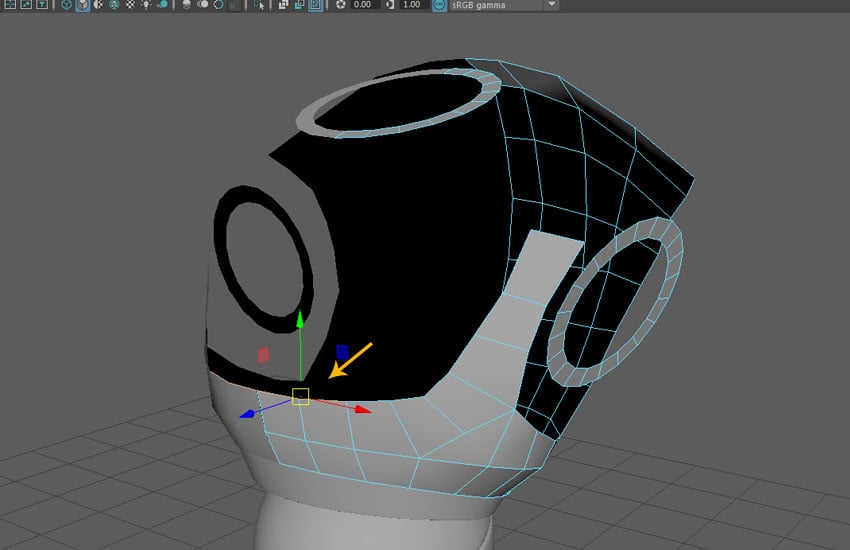Click the gamma value field showing 1.00
The height and width of the screenshot is (550, 850).
[x=411, y=5]
